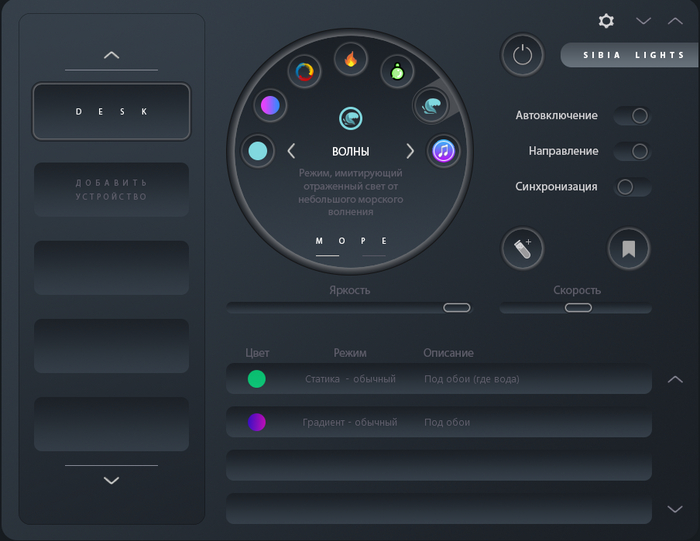This screenshot has height=541, width=700.
Task: Click the Режим column header
Action: click(x=350, y=353)
